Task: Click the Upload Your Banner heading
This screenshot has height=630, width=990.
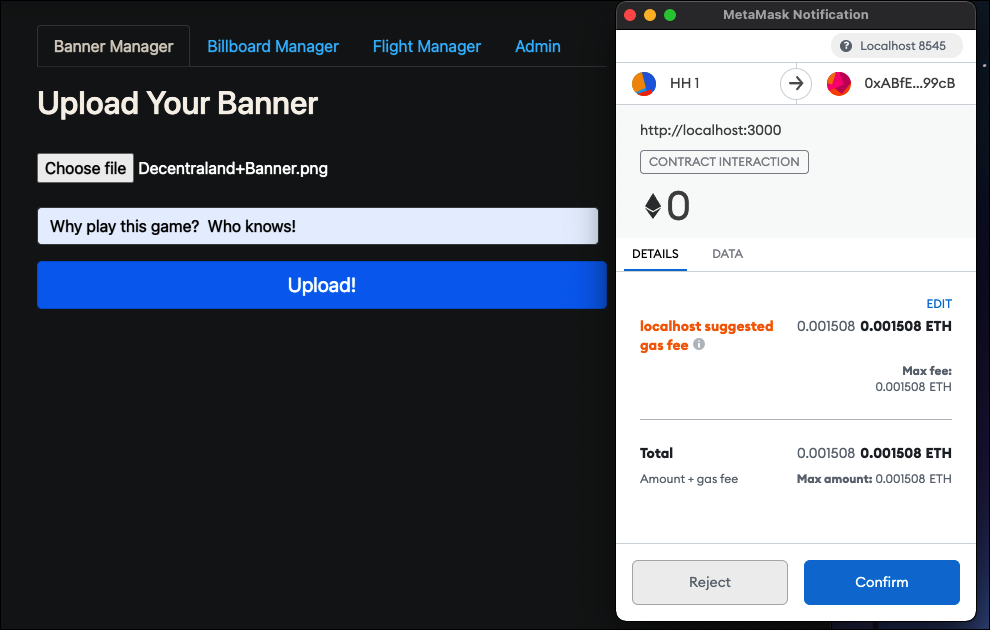Action: (x=177, y=104)
